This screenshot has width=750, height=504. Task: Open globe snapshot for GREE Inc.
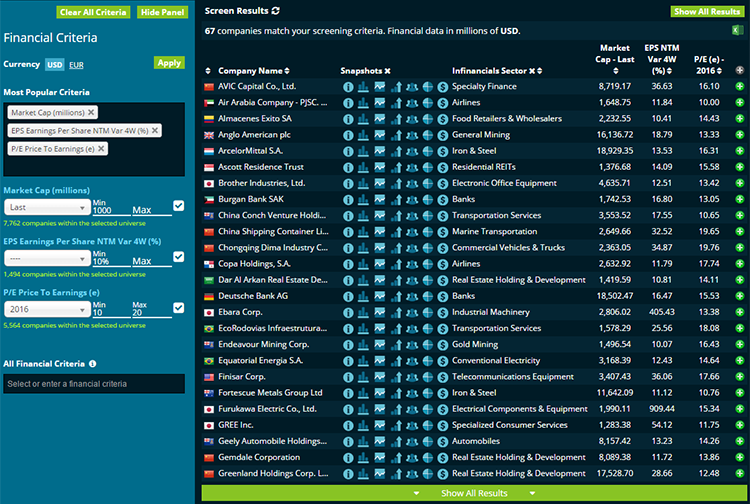(428, 426)
